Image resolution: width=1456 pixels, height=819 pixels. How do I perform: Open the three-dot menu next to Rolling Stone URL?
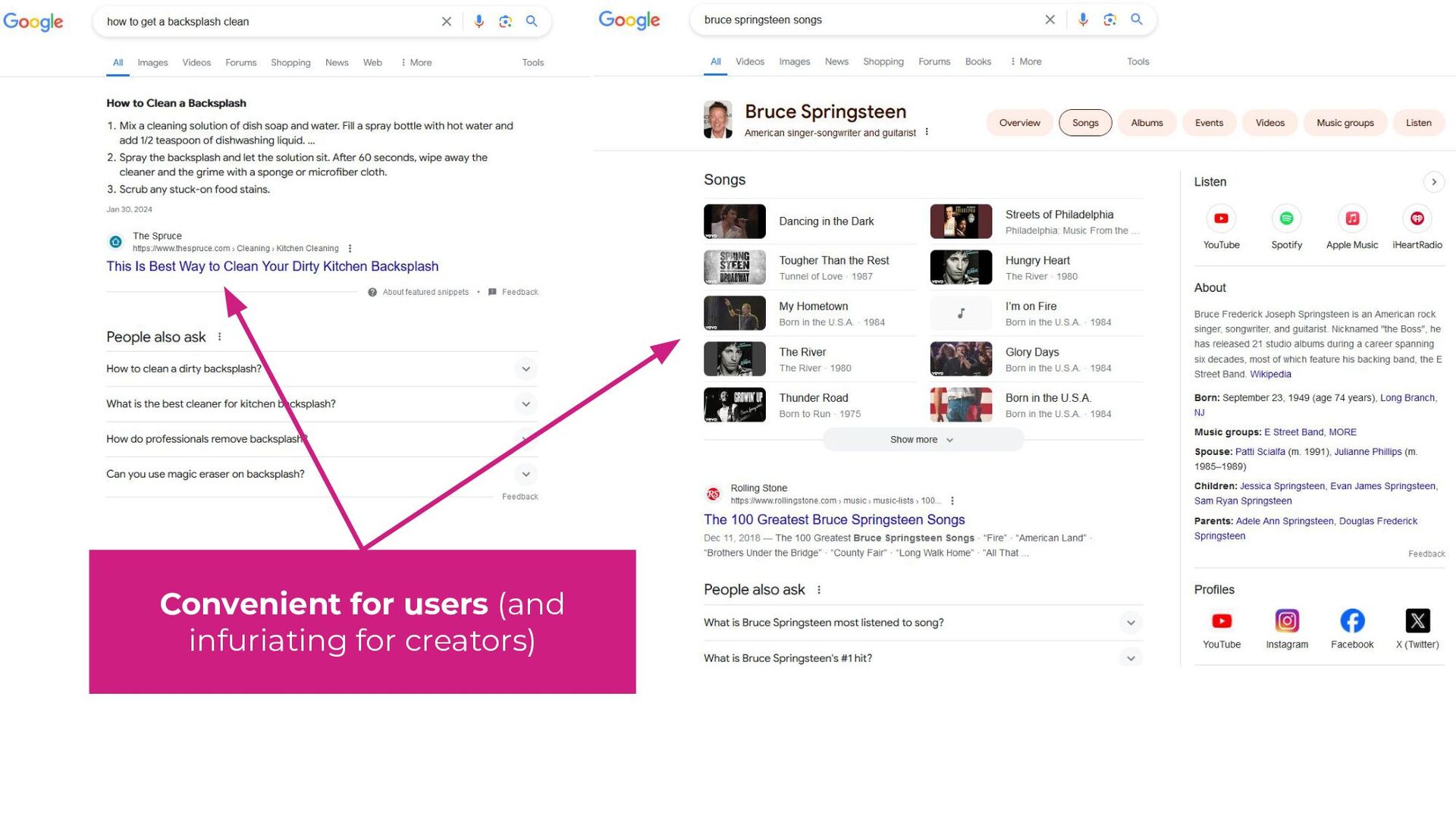[952, 501]
